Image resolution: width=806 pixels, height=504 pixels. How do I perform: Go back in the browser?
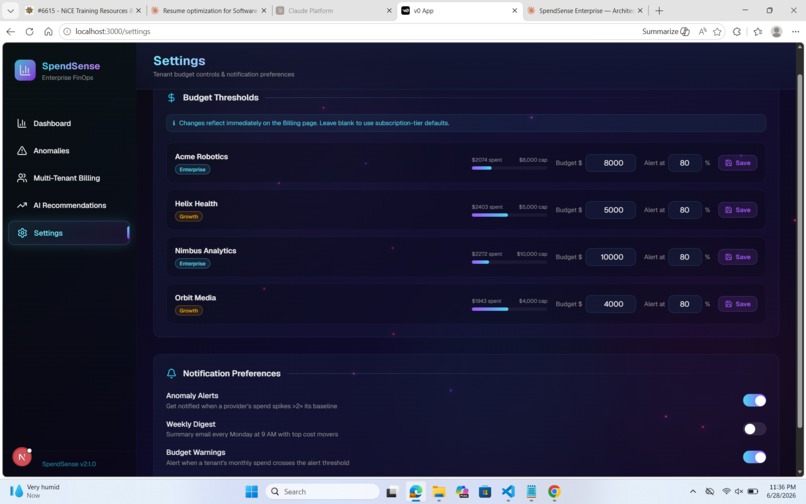pos(10,32)
